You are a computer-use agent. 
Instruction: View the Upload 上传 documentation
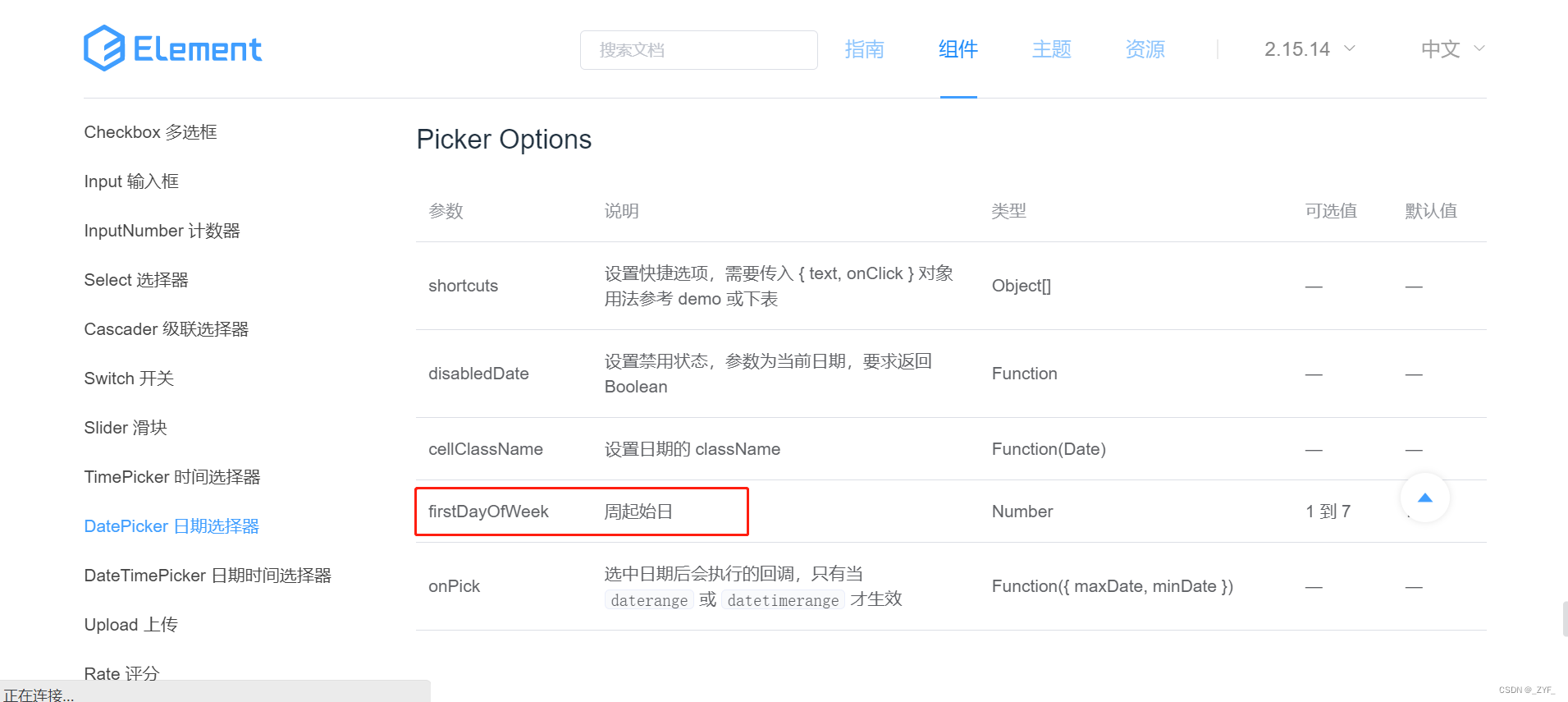[130, 624]
